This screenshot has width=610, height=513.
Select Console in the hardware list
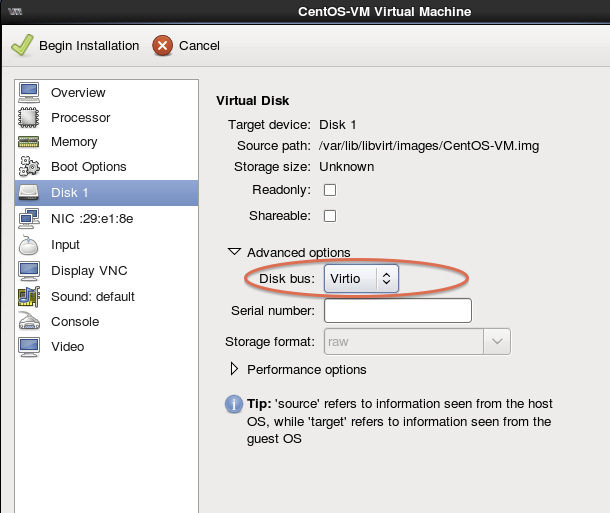tap(75, 321)
